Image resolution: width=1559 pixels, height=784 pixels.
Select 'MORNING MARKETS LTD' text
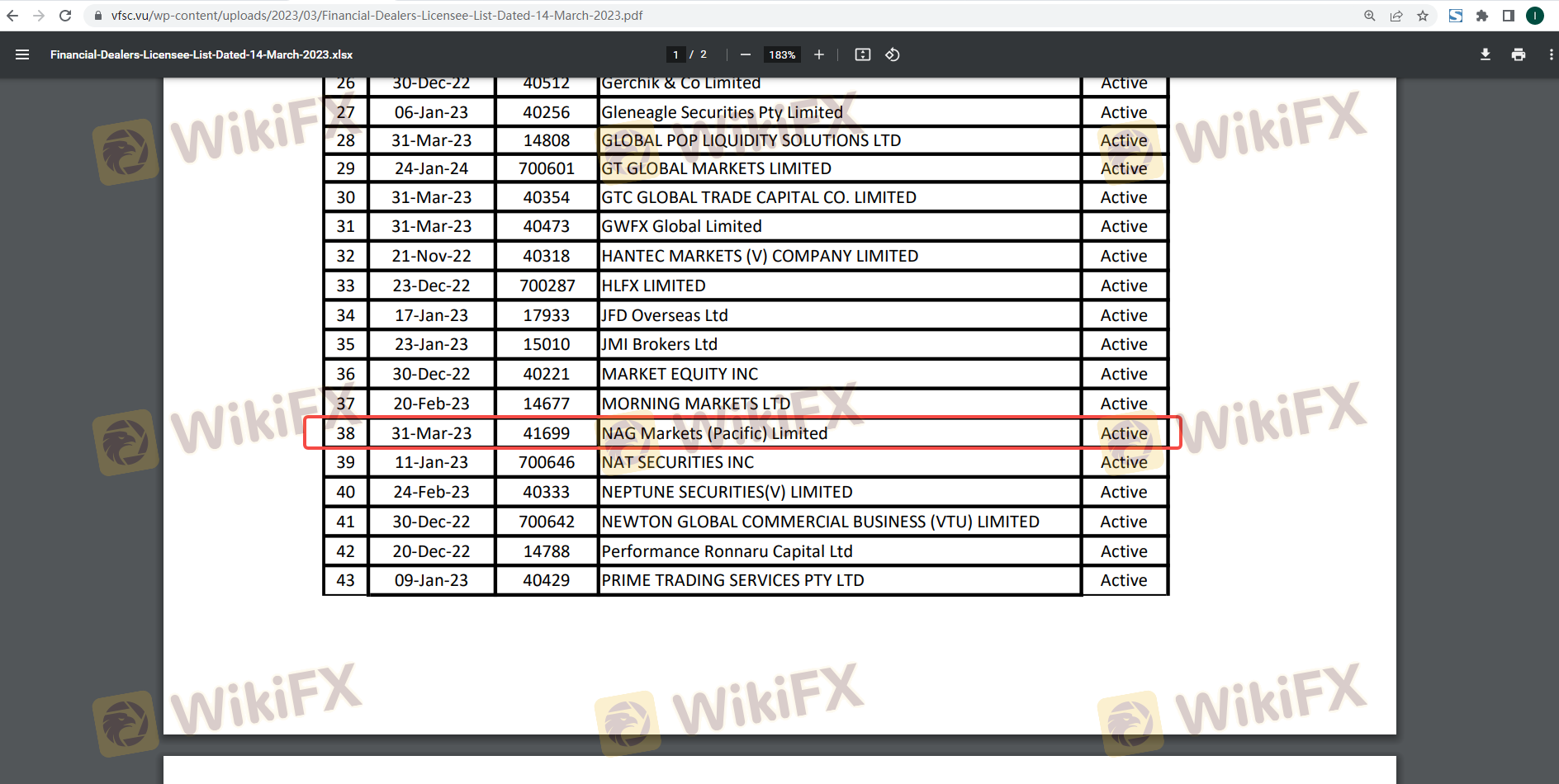tap(696, 404)
